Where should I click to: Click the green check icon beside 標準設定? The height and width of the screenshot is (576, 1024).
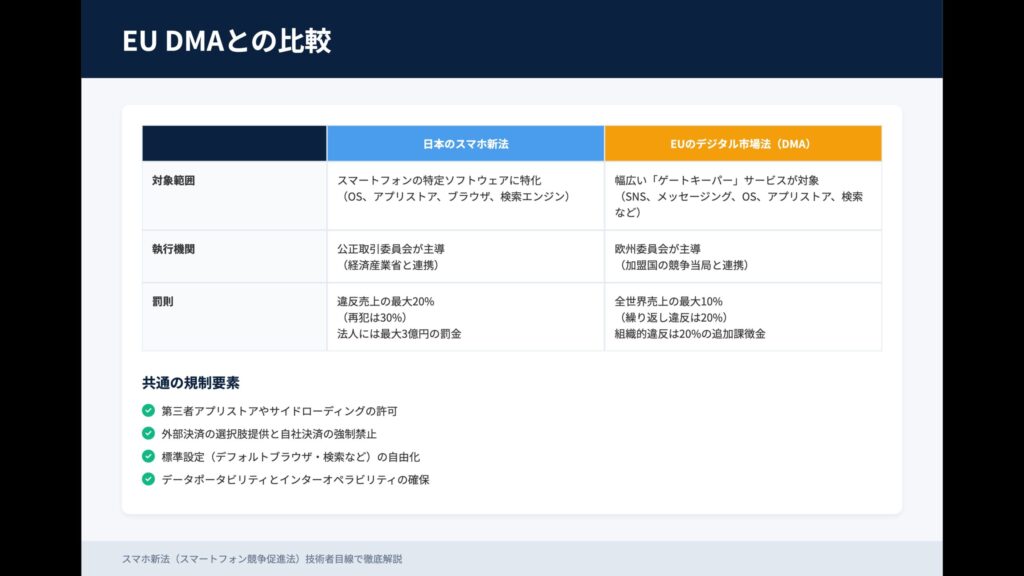(148, 456)
